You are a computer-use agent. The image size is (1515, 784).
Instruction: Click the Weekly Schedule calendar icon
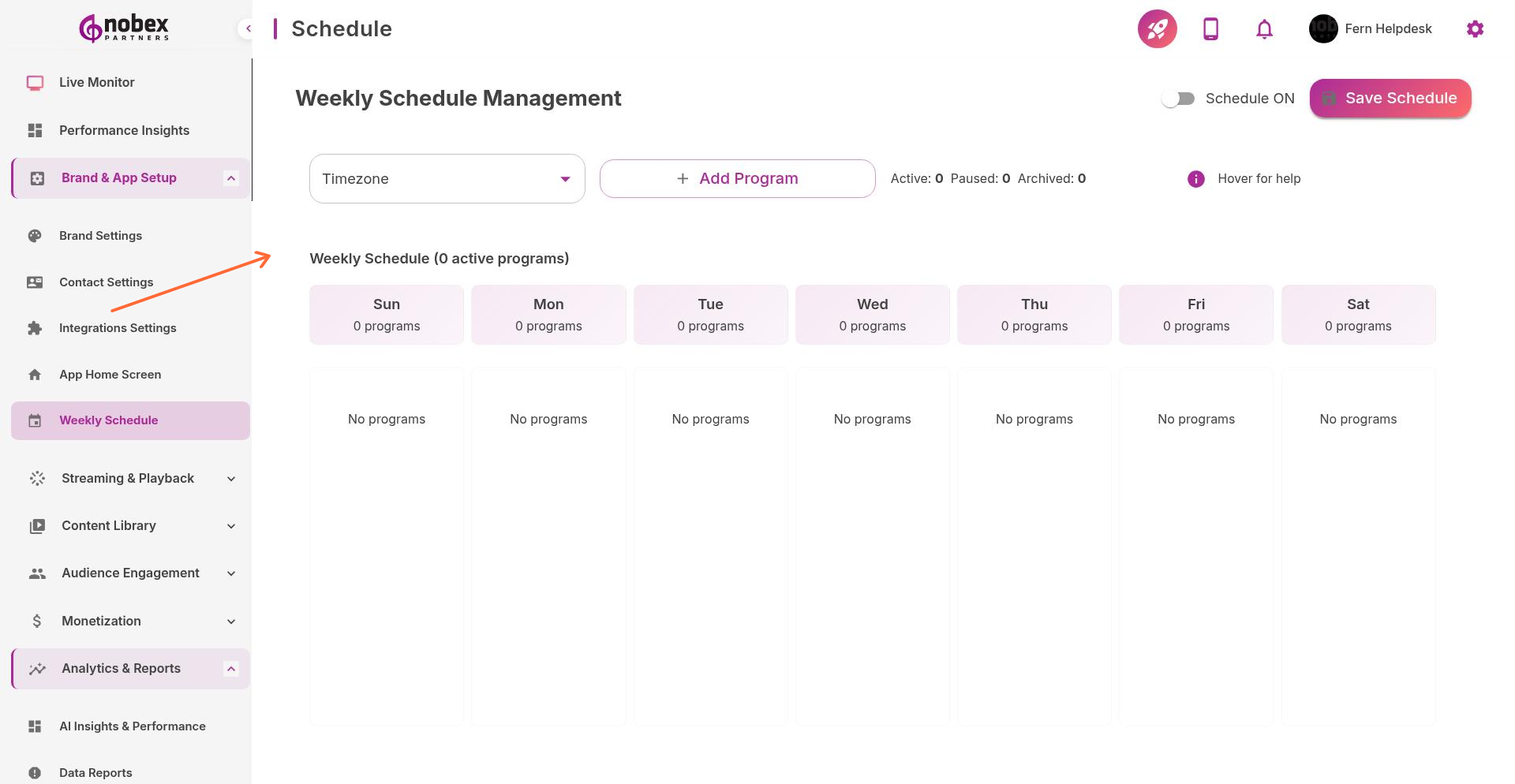[x=36, y=420]
